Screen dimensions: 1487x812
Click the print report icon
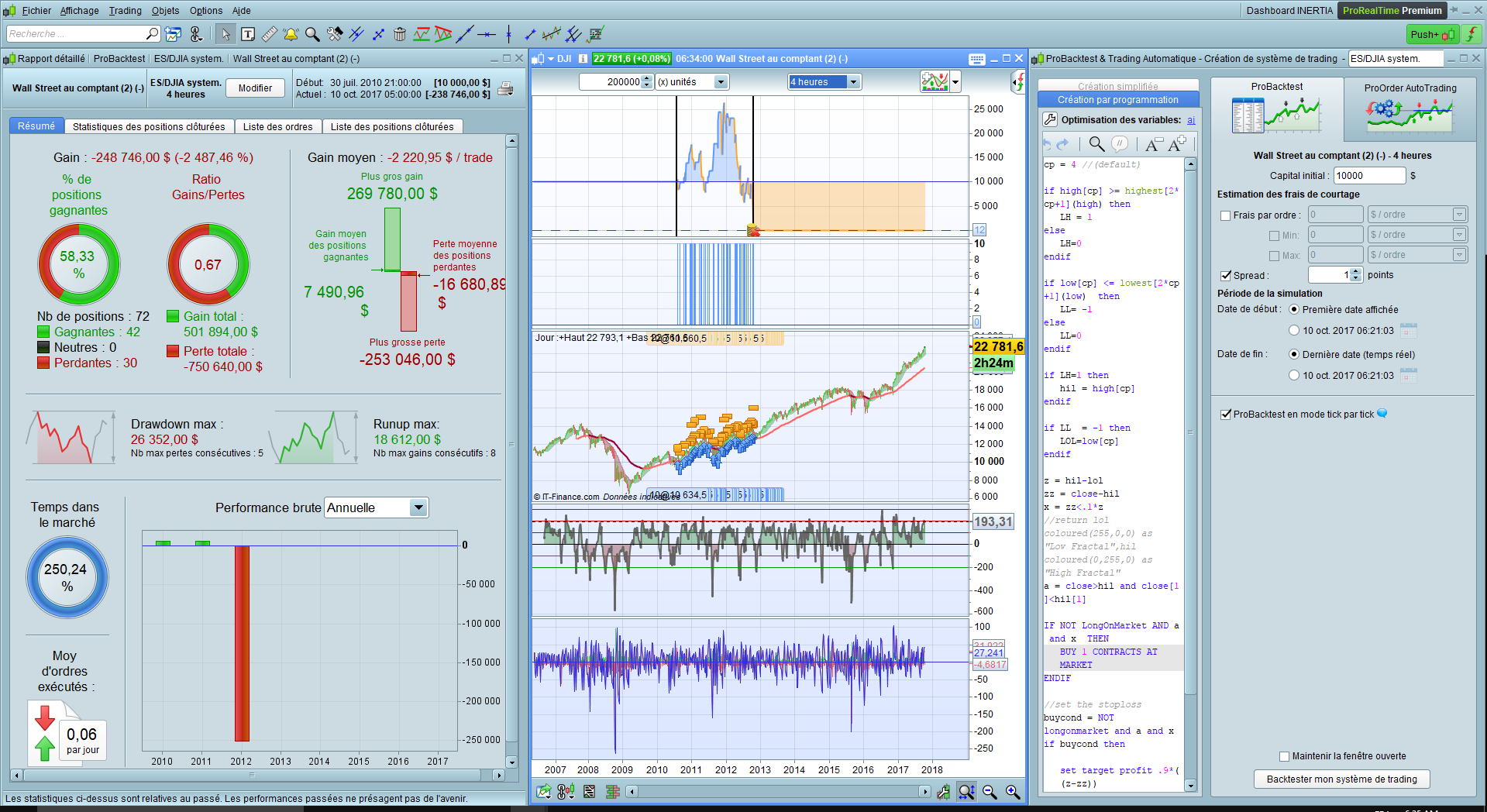coord(505,88)
